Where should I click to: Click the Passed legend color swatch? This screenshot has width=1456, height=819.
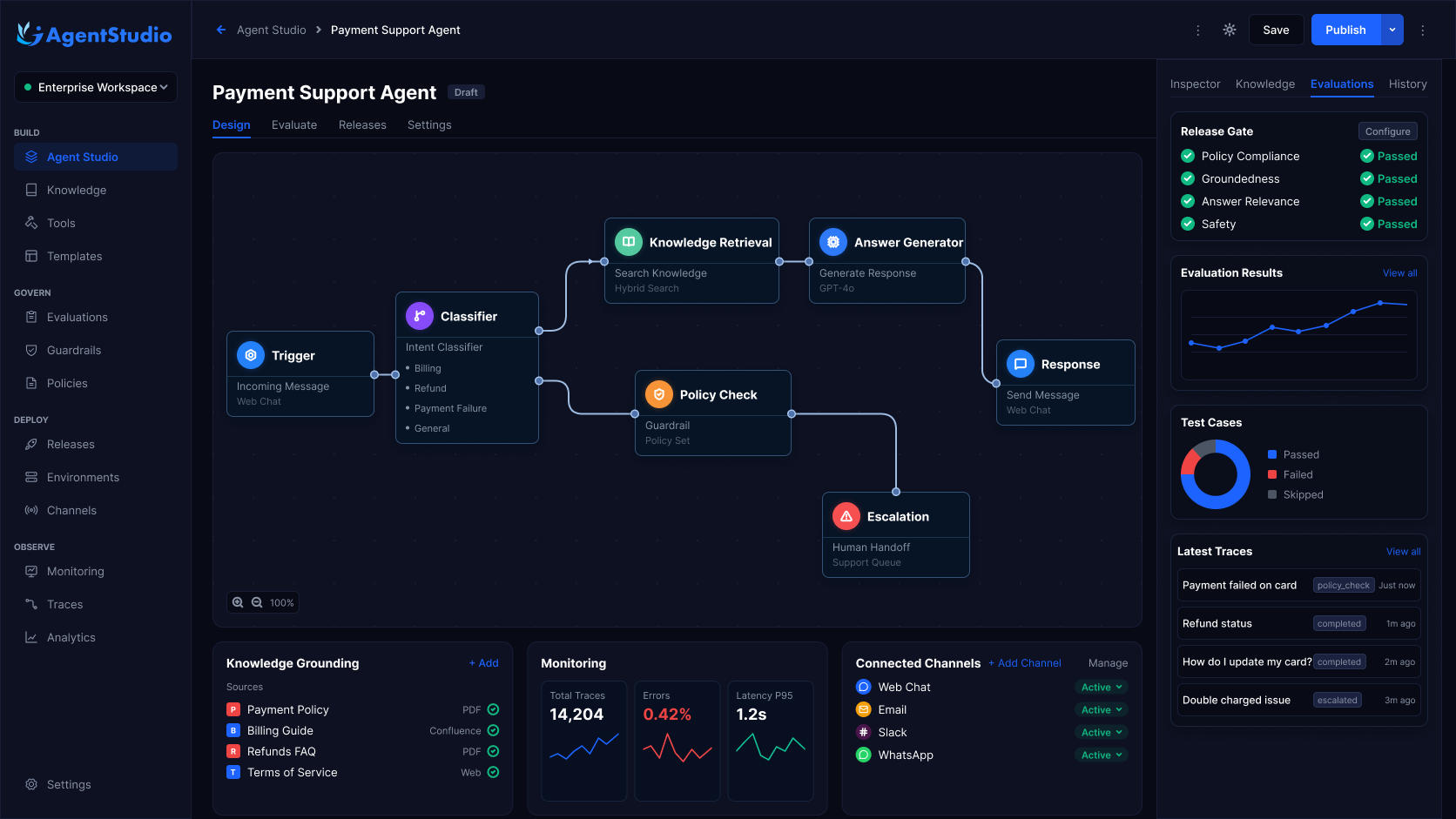click(x=1272, y=454)
